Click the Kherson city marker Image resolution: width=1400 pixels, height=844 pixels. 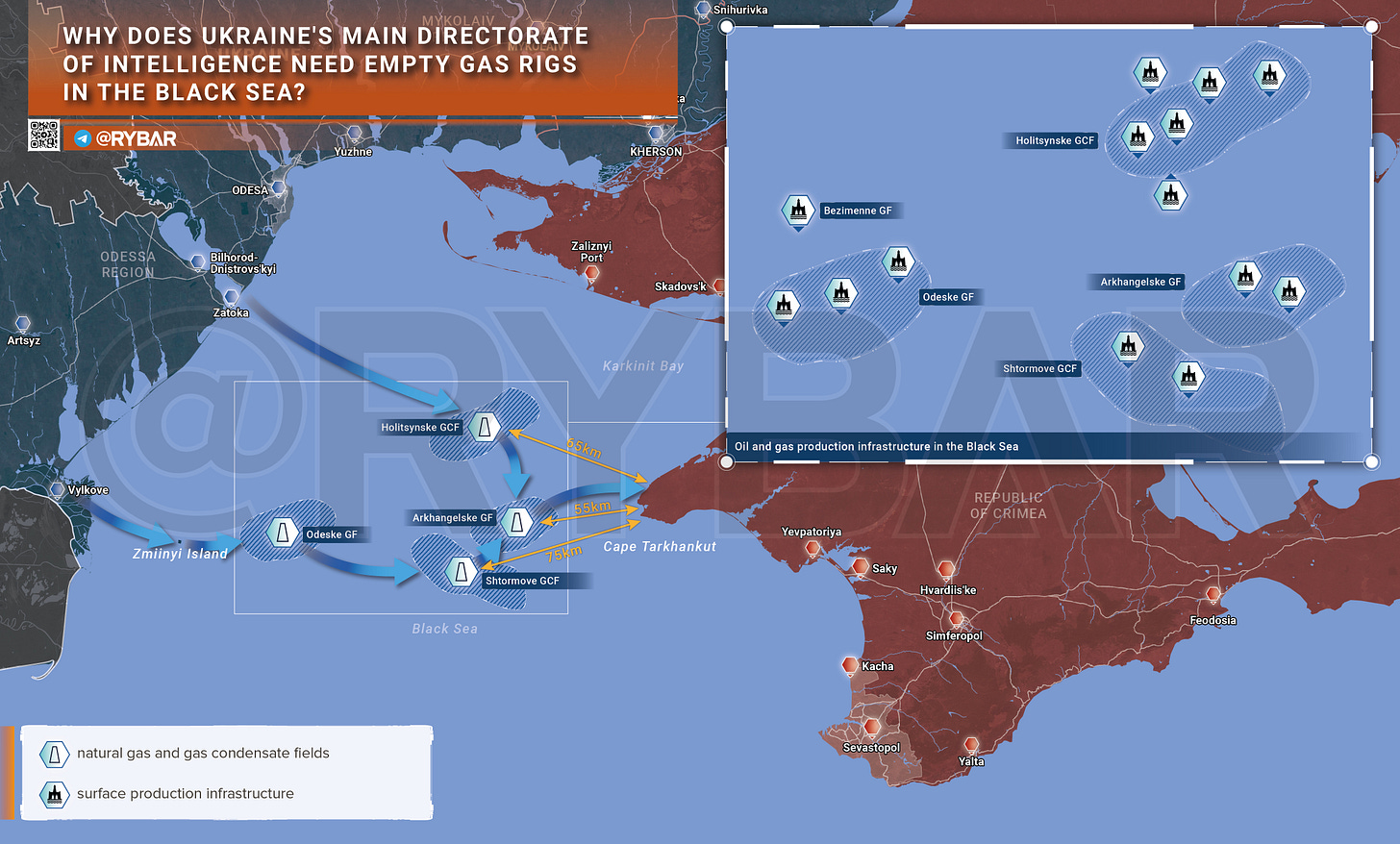[x=656, y=134]
